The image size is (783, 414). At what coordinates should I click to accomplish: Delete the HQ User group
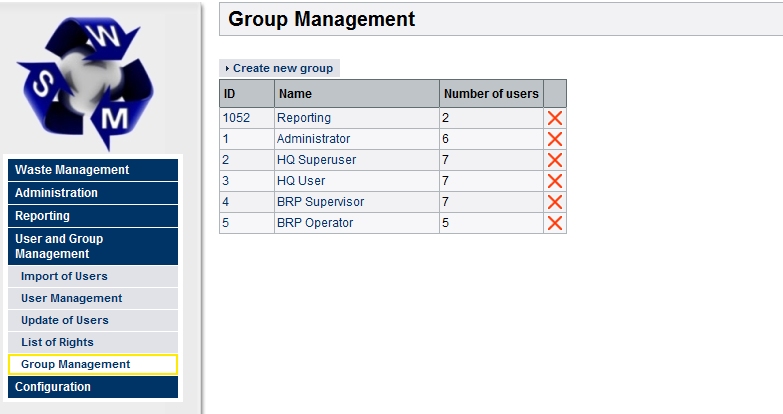[555, 181]
